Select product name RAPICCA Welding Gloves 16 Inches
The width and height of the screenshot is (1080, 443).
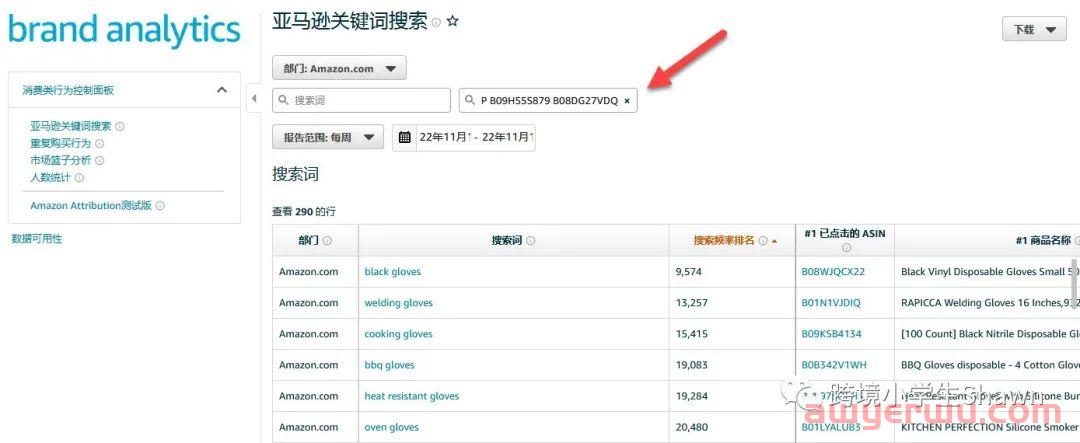(988, 302)
